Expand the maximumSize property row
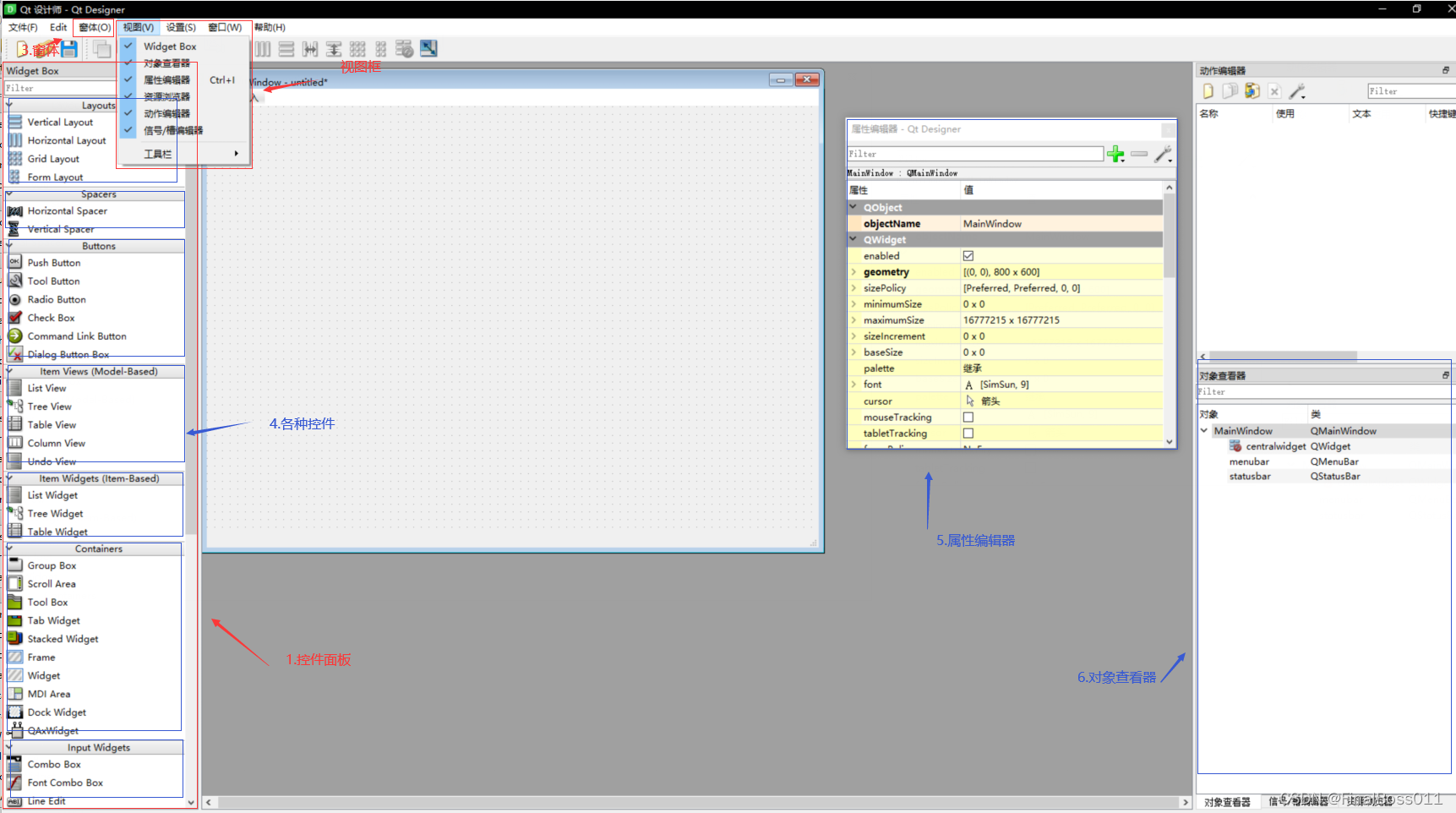The height and width of the screenshot is (813, 1456). pos(854,320)
